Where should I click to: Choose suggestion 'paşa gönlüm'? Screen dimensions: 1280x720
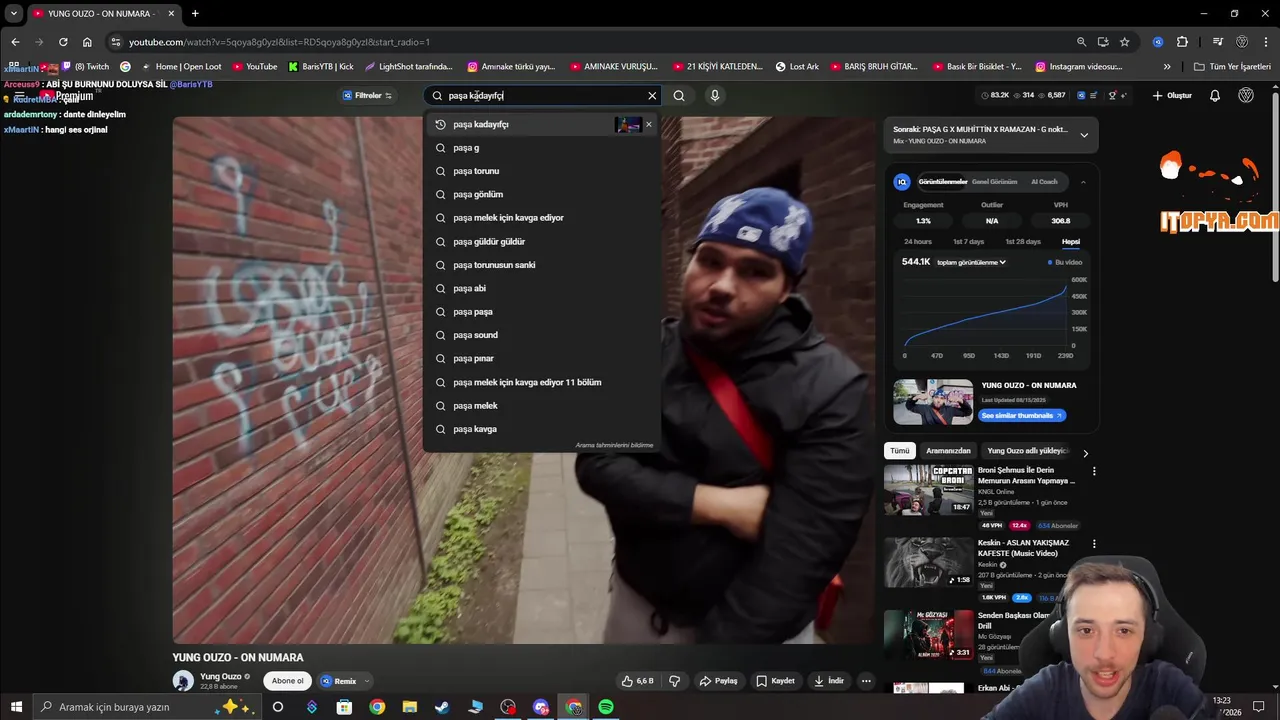541,194
